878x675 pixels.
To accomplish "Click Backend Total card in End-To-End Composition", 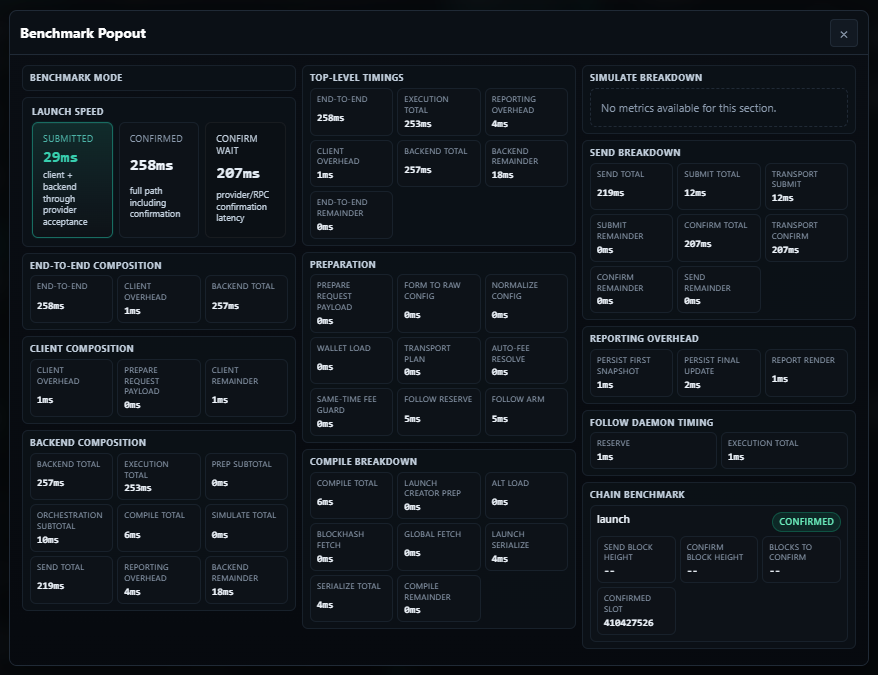I will click(246, 299).
